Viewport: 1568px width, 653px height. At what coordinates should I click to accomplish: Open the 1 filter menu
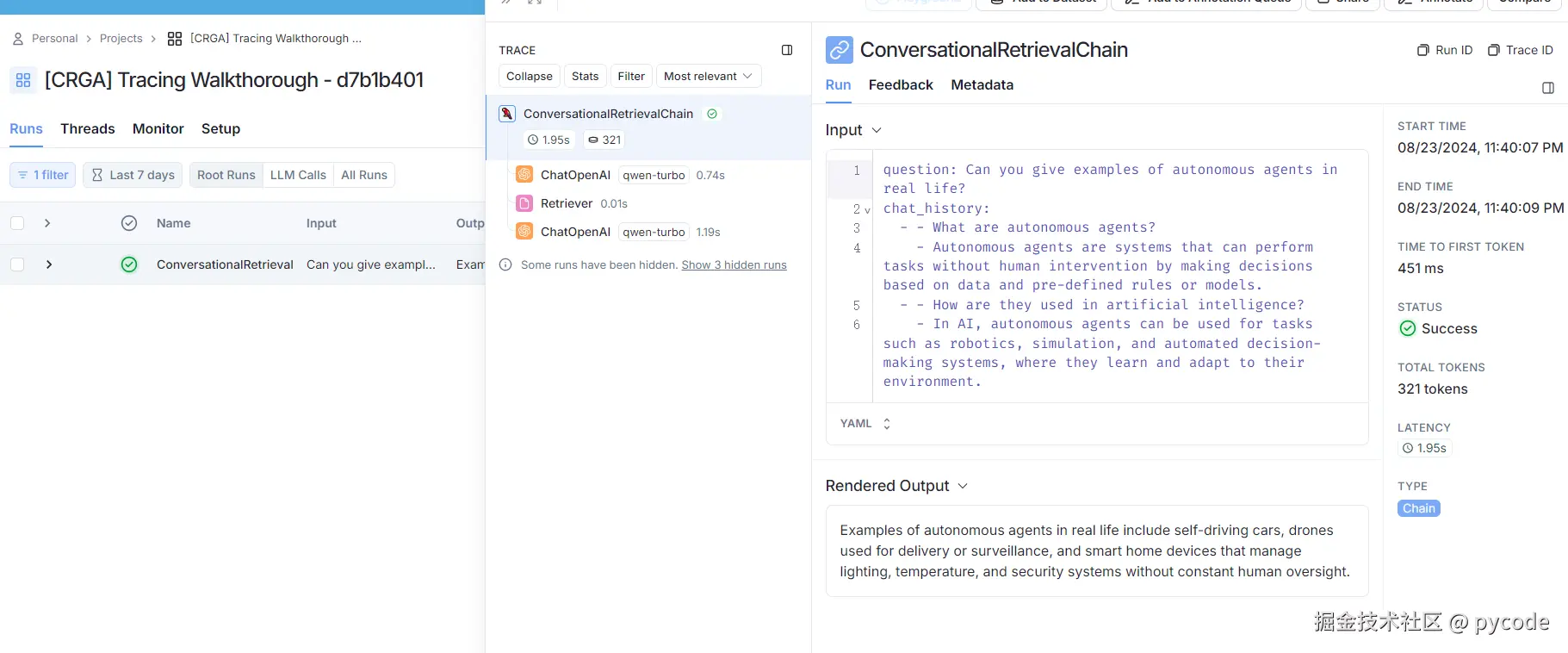click(x=43, y=175)
